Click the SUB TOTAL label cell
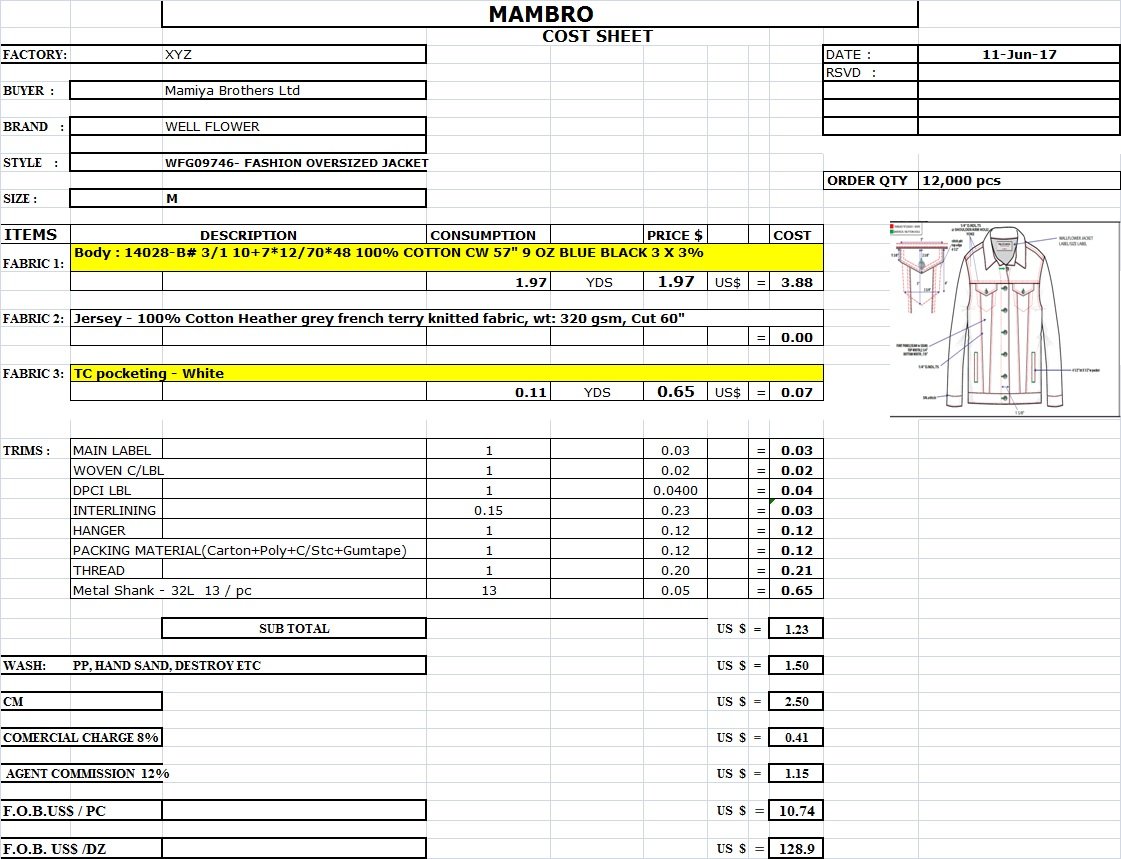This screenshot has height=859, width=1121. tap(294, 628)
